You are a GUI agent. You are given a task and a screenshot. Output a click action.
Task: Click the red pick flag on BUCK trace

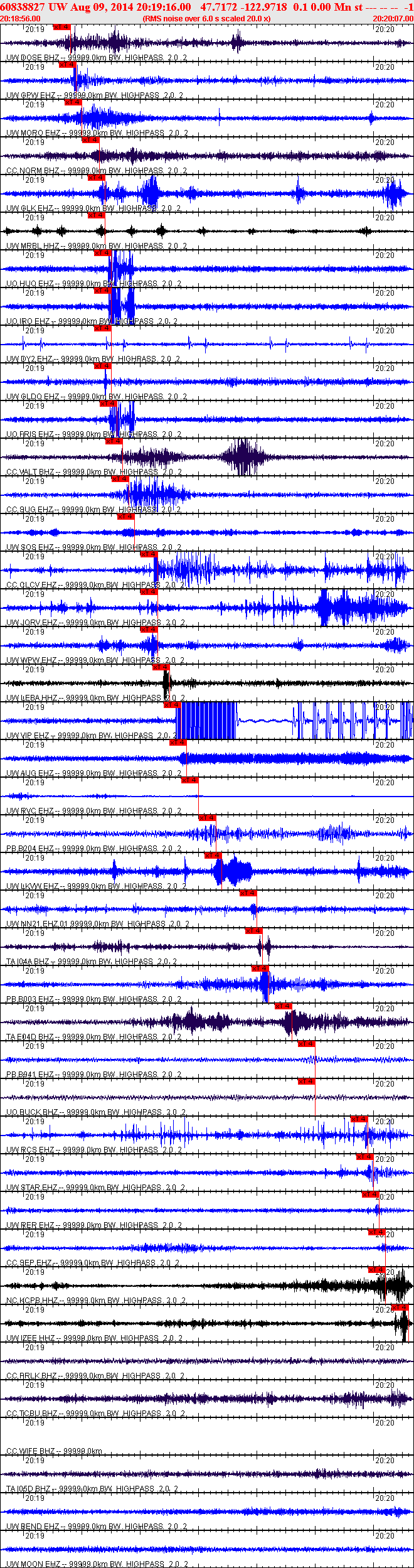coord(307,1082)
